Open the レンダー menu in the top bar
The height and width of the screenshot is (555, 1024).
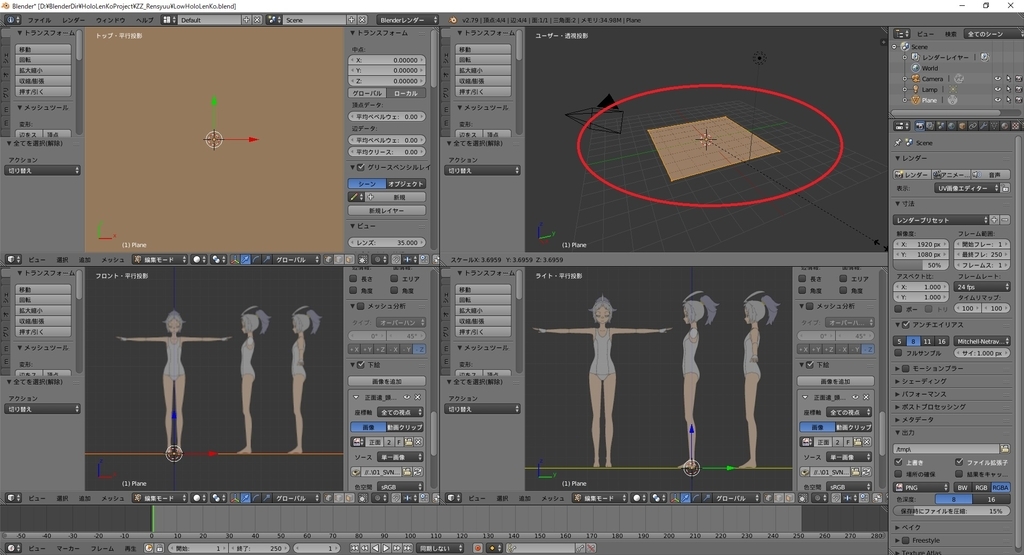coord(73,20)
